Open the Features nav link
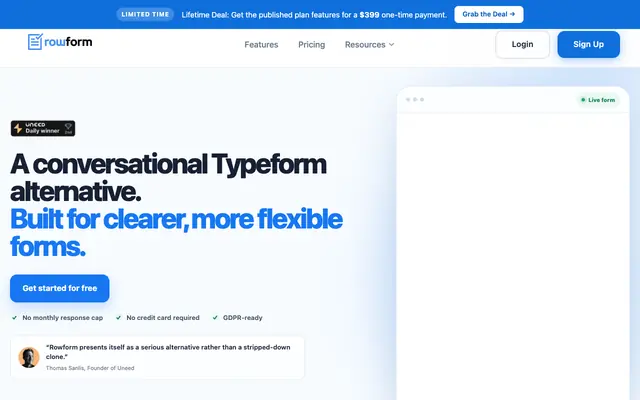Screen dimensions: 640x400 click(x=261, y=44)
